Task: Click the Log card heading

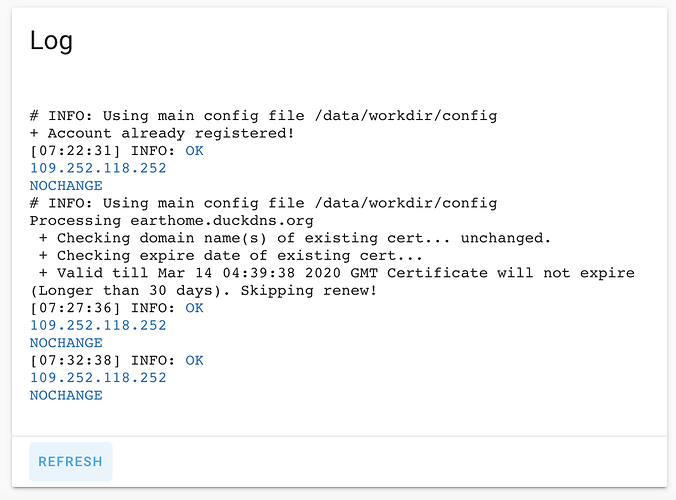Action: pos(51,41)
